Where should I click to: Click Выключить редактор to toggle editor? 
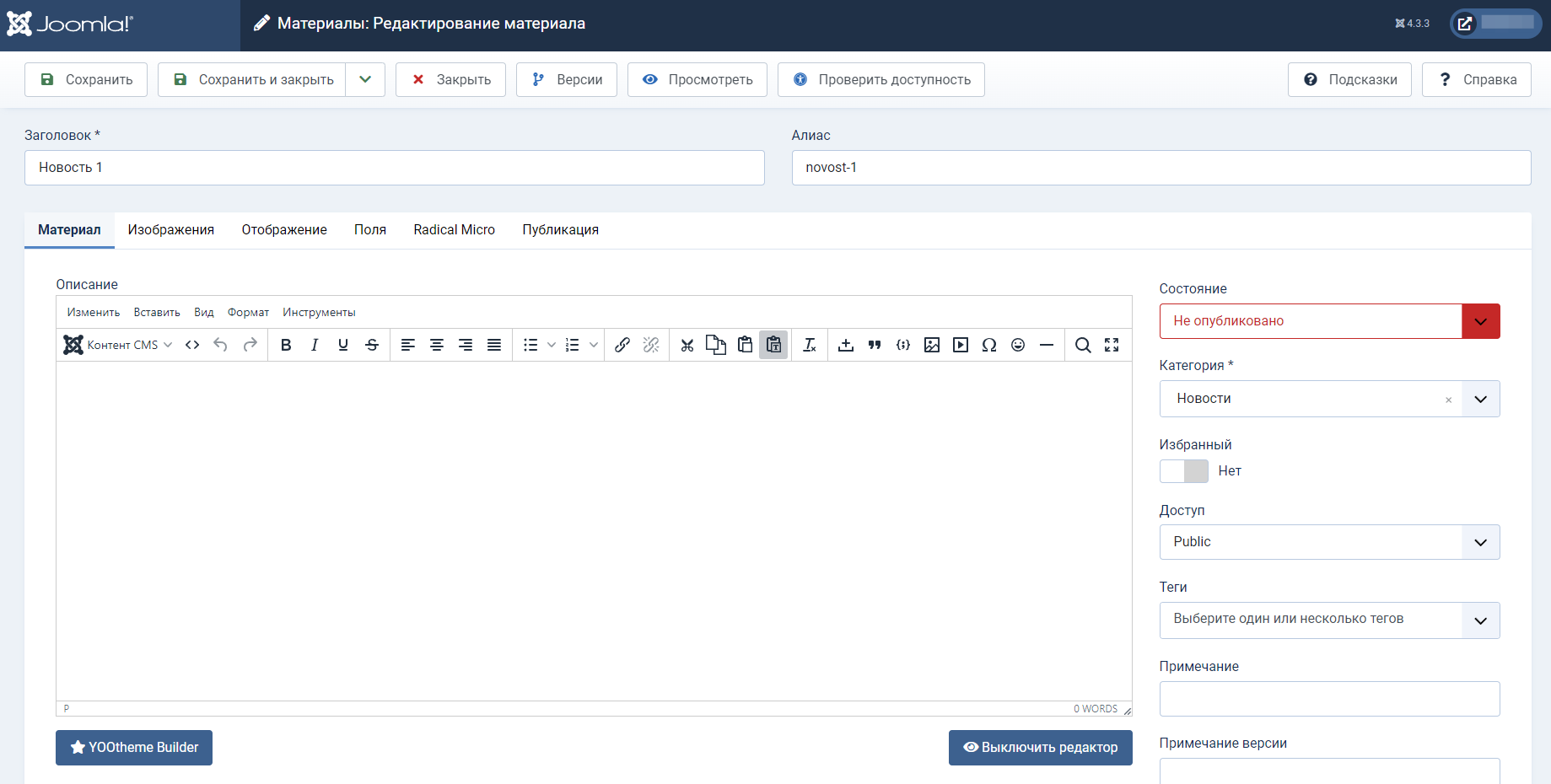[1040, 748]
